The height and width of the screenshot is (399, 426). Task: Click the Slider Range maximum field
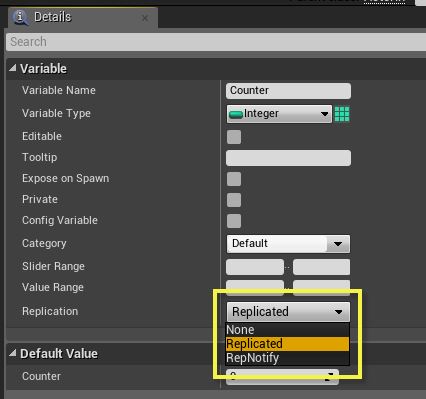pyautogui.click(x=321, y=267)
